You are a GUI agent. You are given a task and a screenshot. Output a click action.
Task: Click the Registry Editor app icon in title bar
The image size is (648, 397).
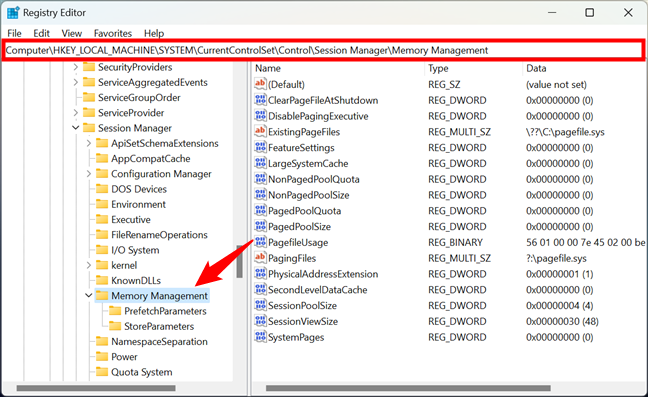click(x=13, y=12)
